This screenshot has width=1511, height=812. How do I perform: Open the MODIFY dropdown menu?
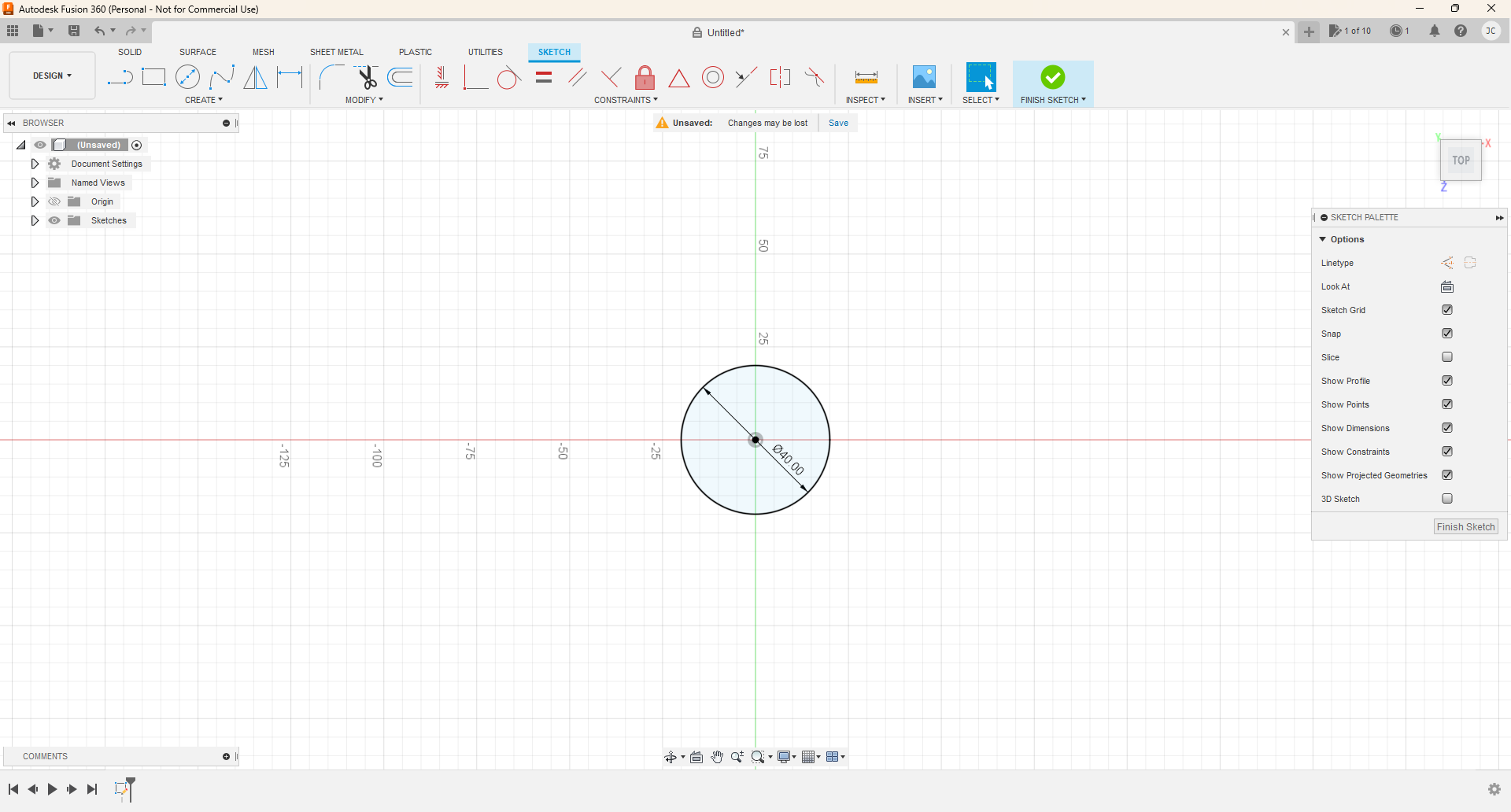[364, 100]
